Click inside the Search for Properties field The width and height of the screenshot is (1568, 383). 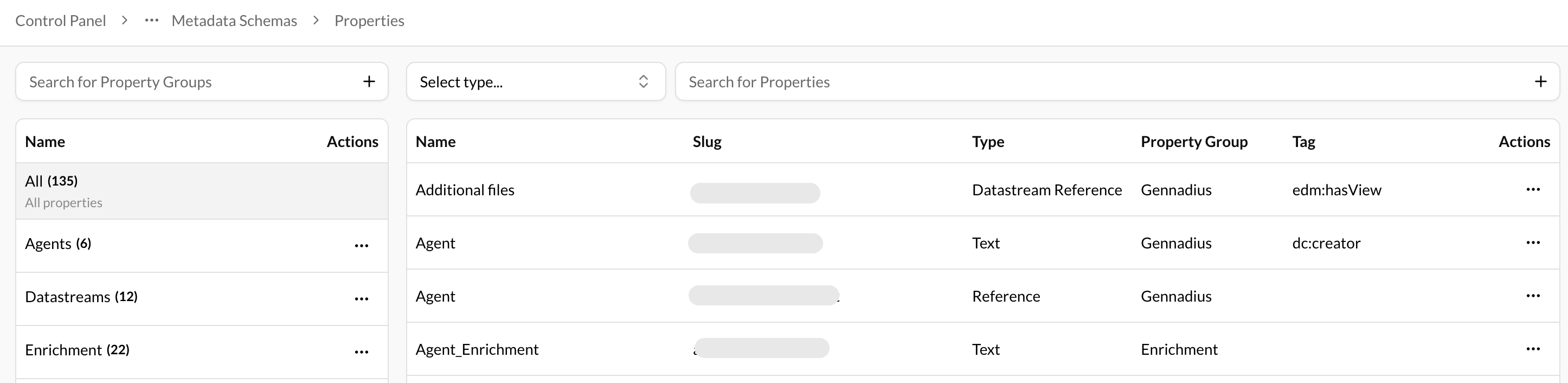pos(852,81)
